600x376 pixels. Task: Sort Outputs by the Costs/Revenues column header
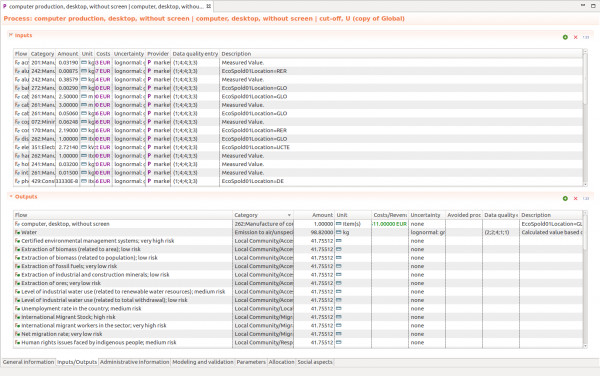tap(390, 215)
